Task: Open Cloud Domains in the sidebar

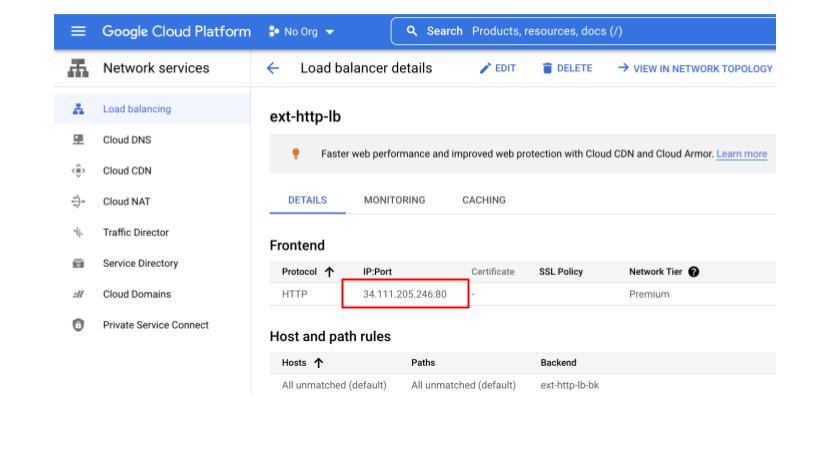Action: tap(137, 294)
